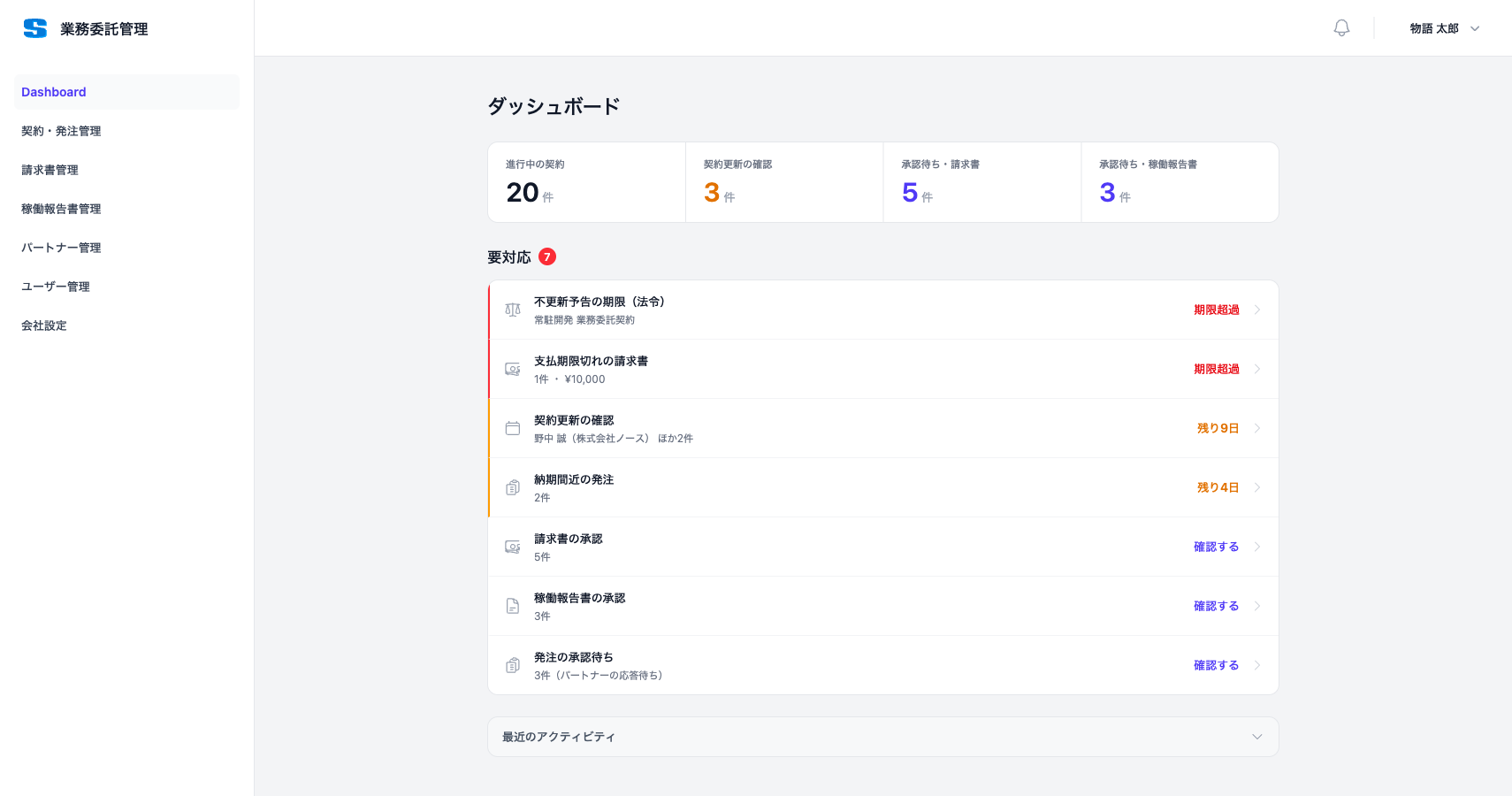Click the clipboard icon for 納期間近の発注

[x=513, y=487]
